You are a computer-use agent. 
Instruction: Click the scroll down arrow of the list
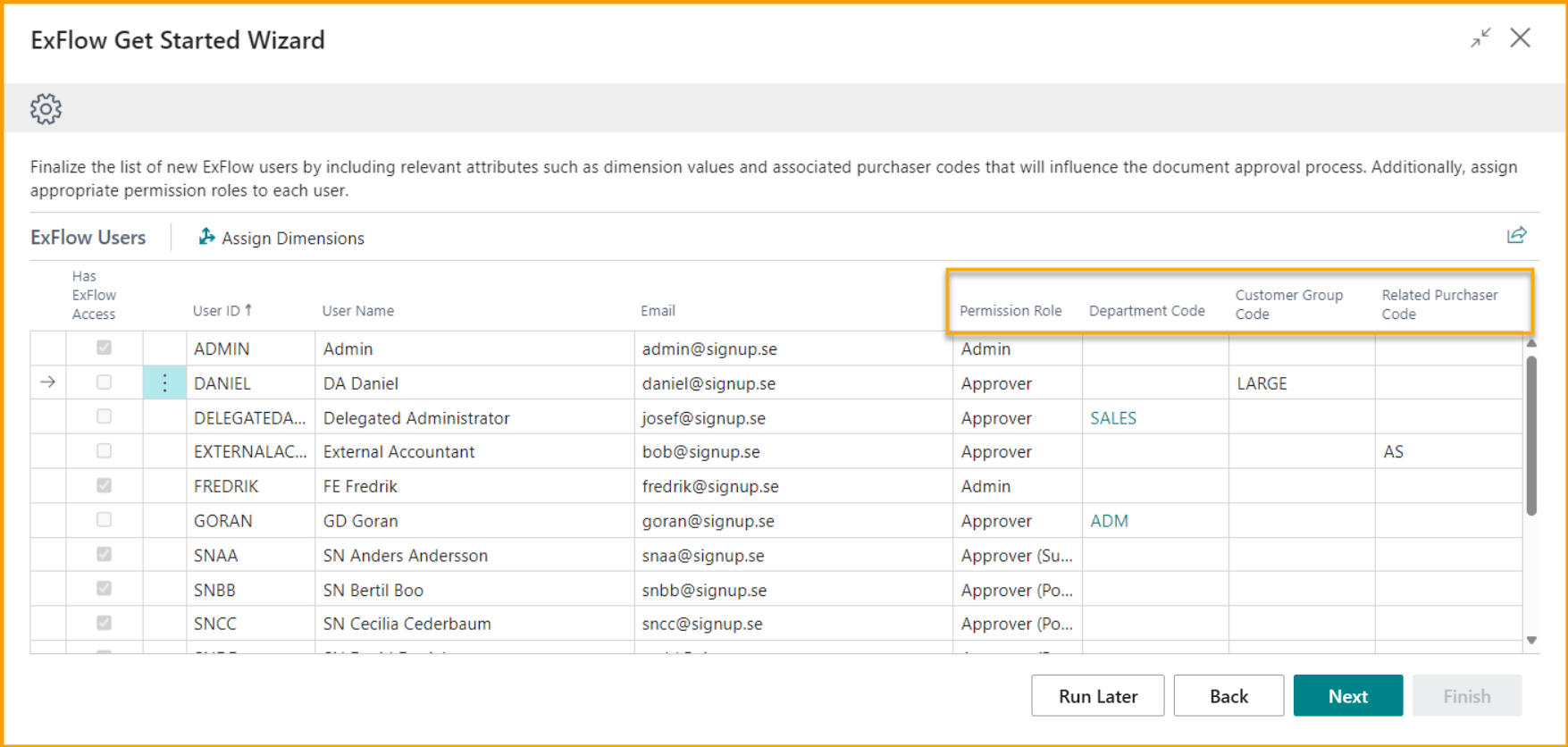(1531, 640)
